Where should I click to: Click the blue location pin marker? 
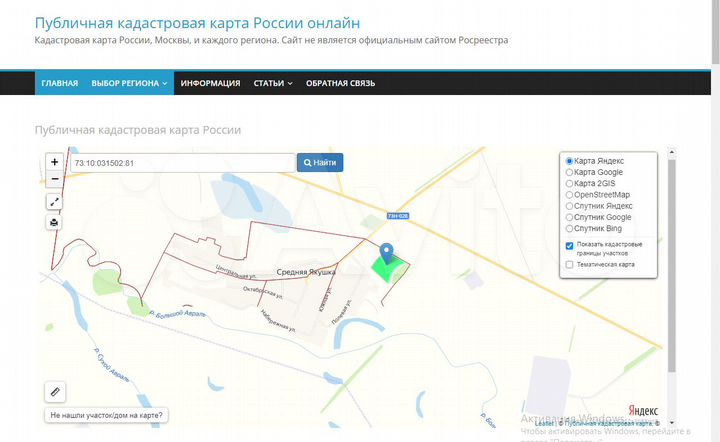coord(387,253)
